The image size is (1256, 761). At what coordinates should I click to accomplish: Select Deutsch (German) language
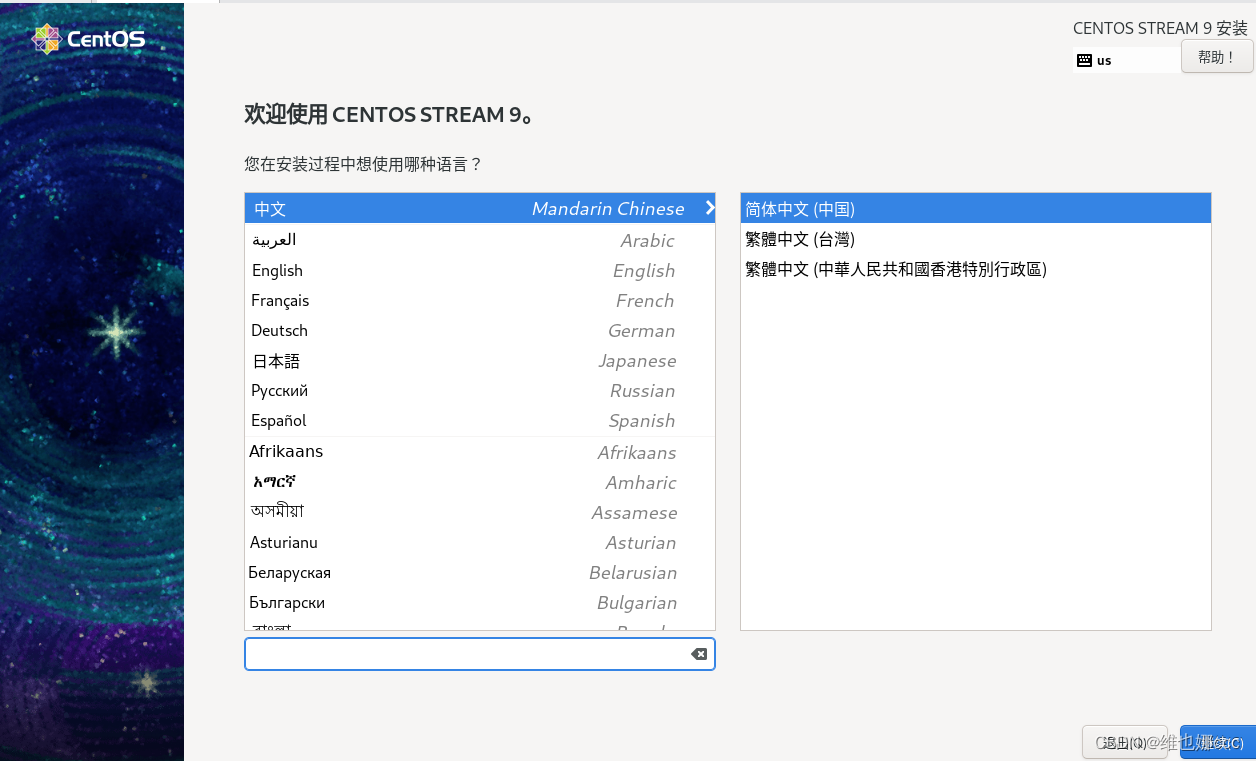pyautogui.click(x=400, y=330)
